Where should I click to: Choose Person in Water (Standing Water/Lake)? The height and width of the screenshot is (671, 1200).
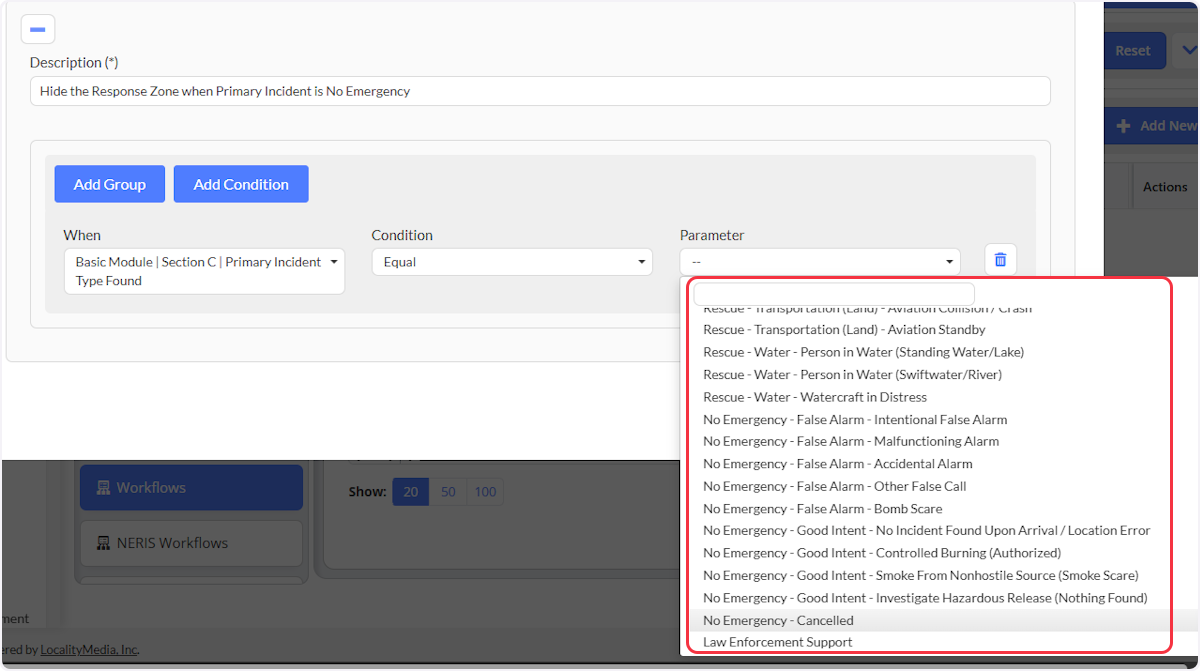[863, 352]
